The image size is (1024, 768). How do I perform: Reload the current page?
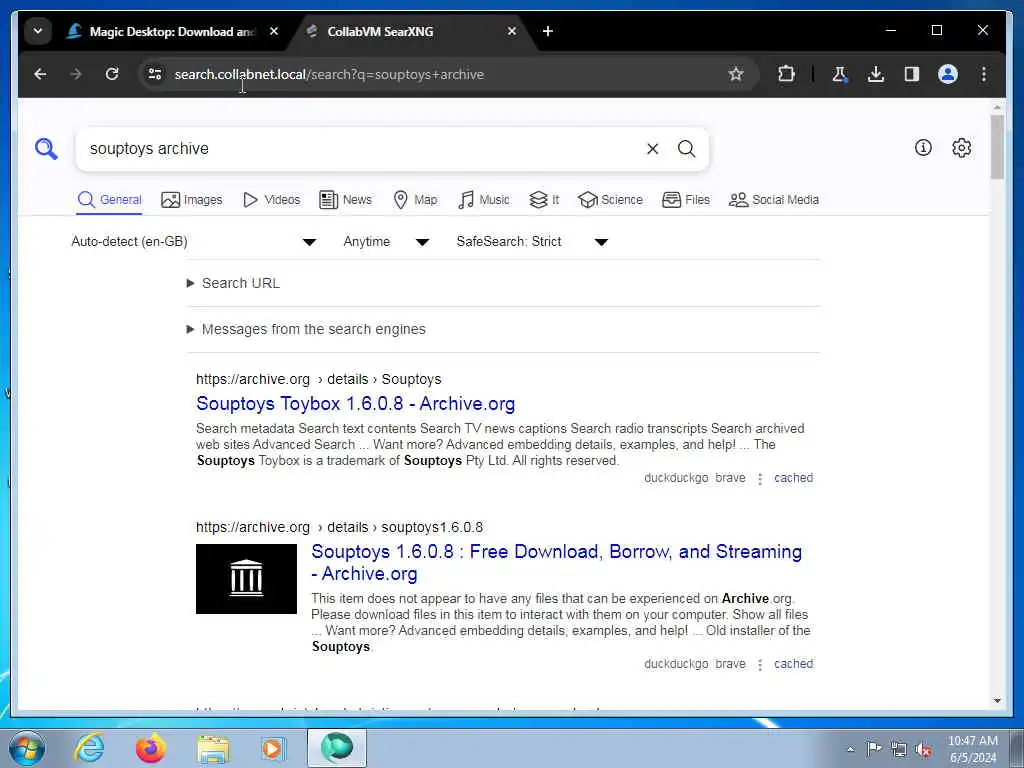(112, 74)
